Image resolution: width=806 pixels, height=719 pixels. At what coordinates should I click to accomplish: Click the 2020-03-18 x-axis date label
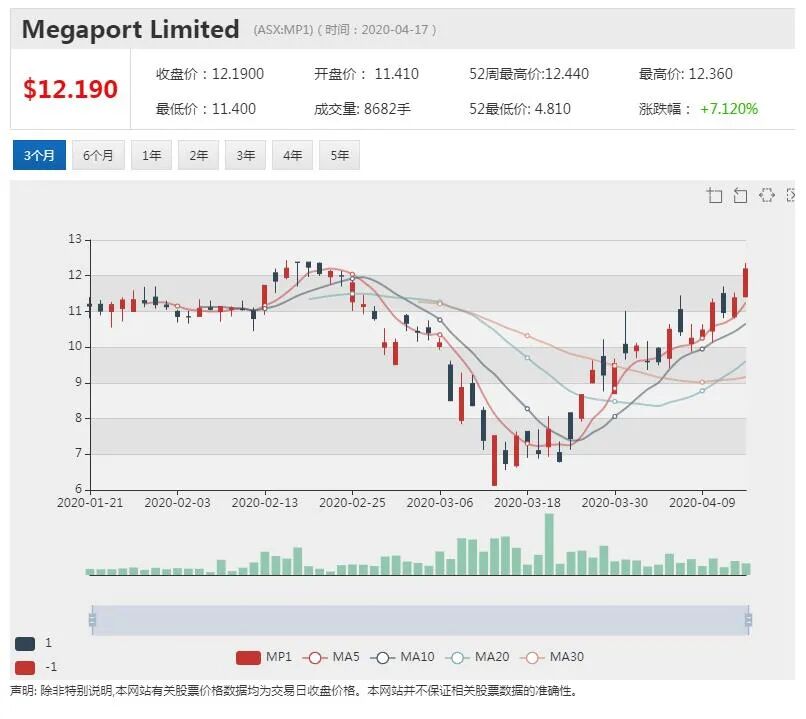click(x=527, y=503)
